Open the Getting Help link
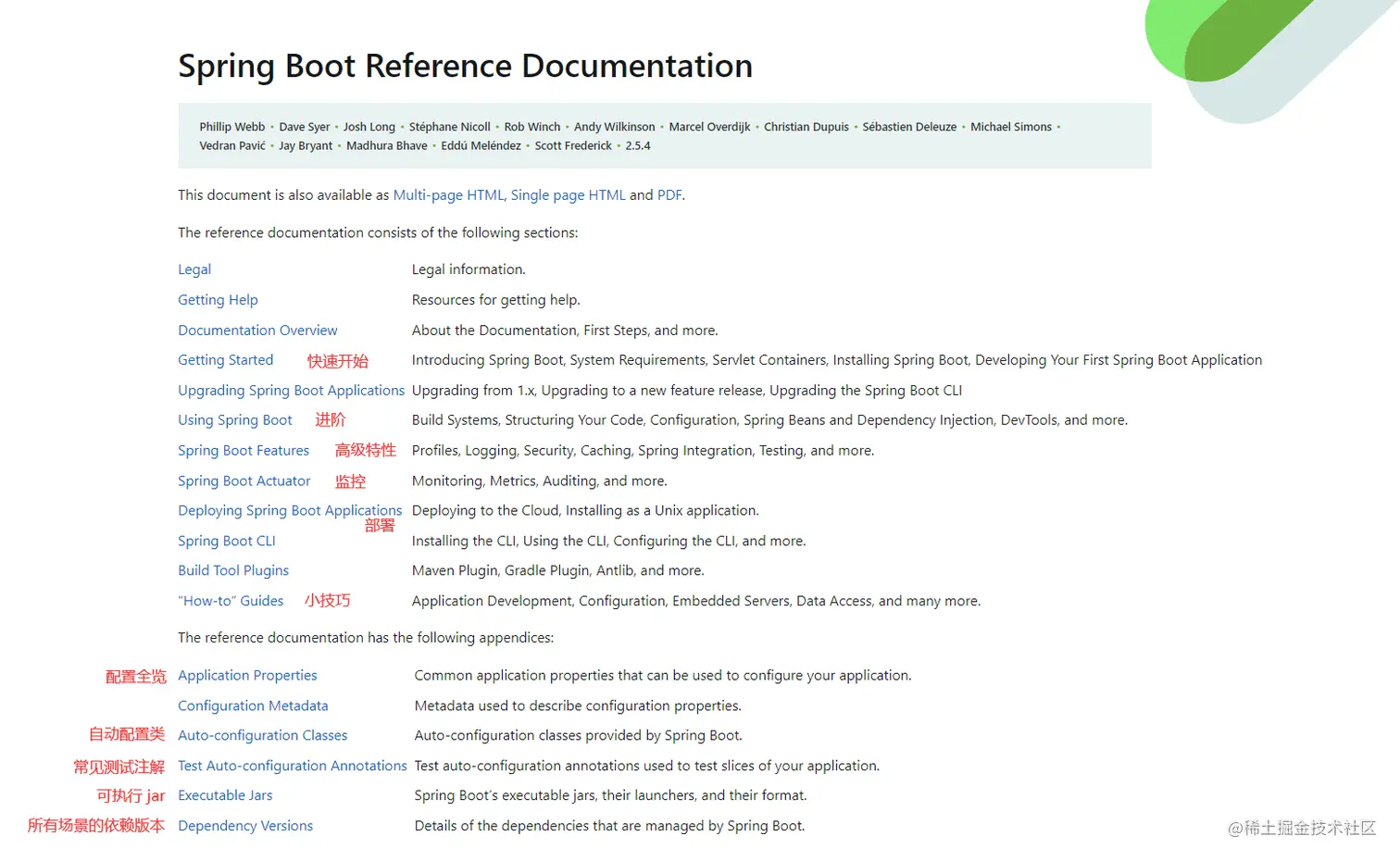The height and width of the screenshot is (861, 1400). click(218, 300)
